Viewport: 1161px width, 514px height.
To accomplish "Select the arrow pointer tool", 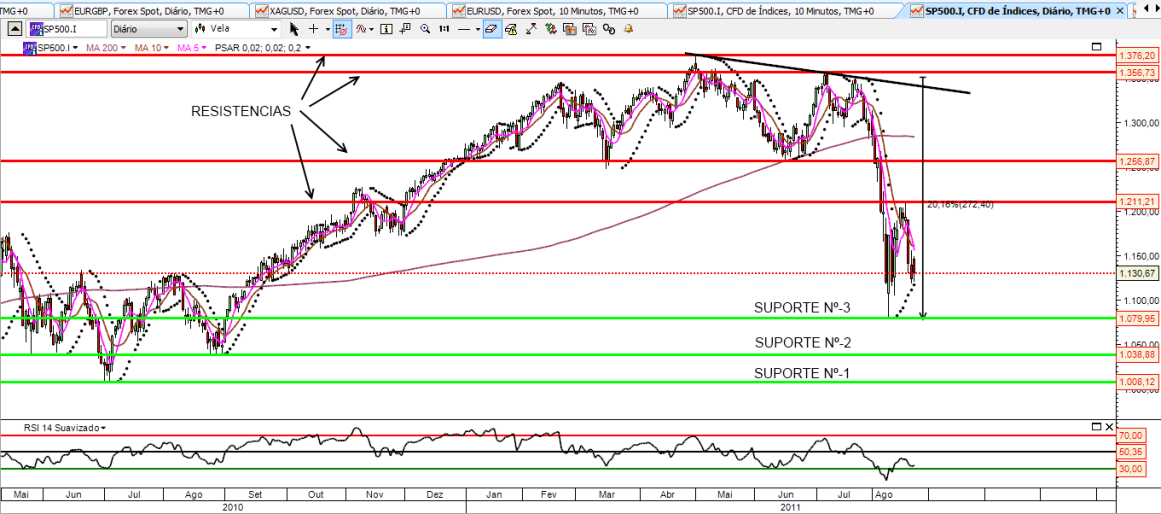I will tap(294, 29).
